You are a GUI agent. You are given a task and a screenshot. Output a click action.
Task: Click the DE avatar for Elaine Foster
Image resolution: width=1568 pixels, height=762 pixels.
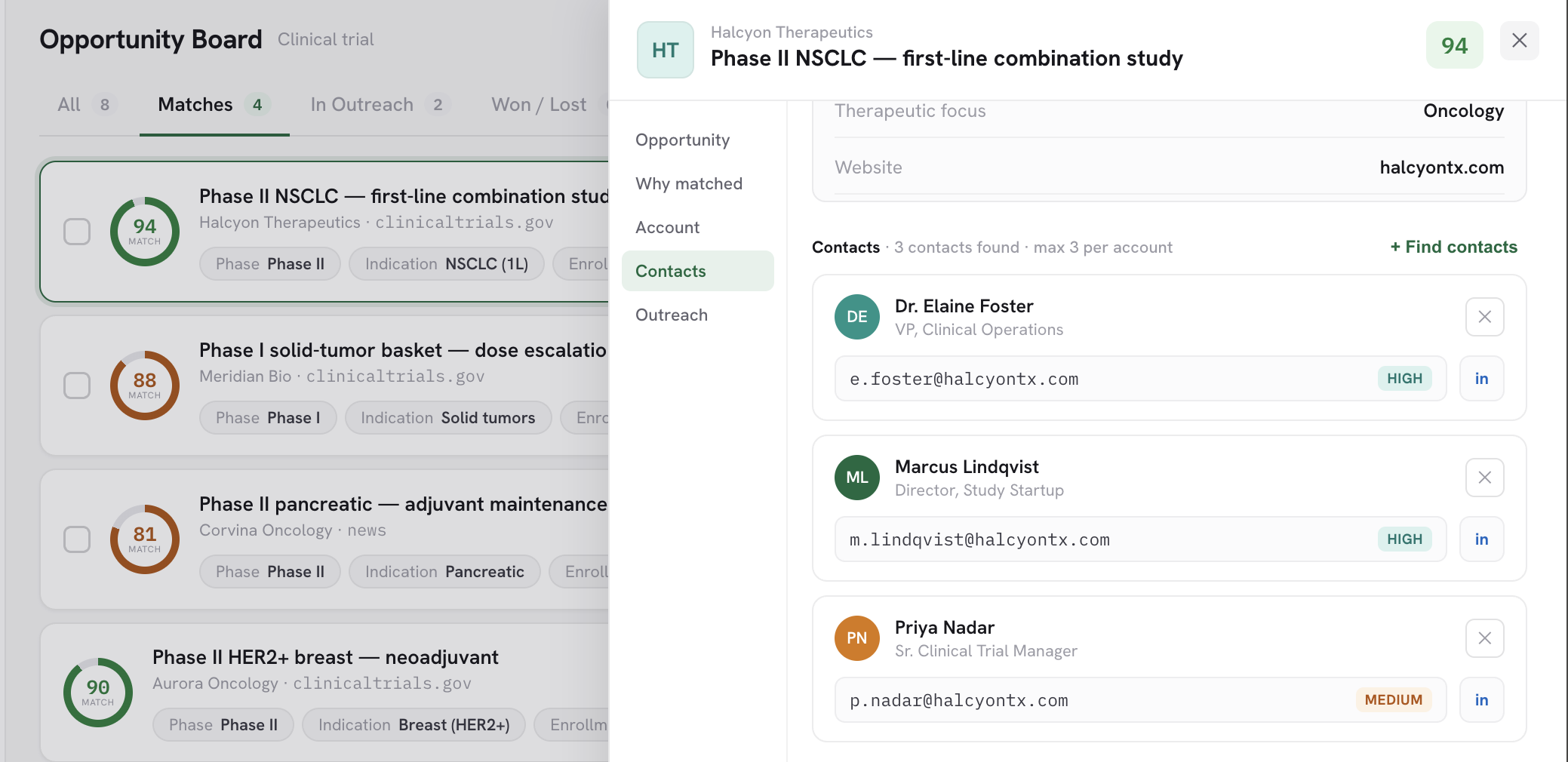[x=857, y=317]
